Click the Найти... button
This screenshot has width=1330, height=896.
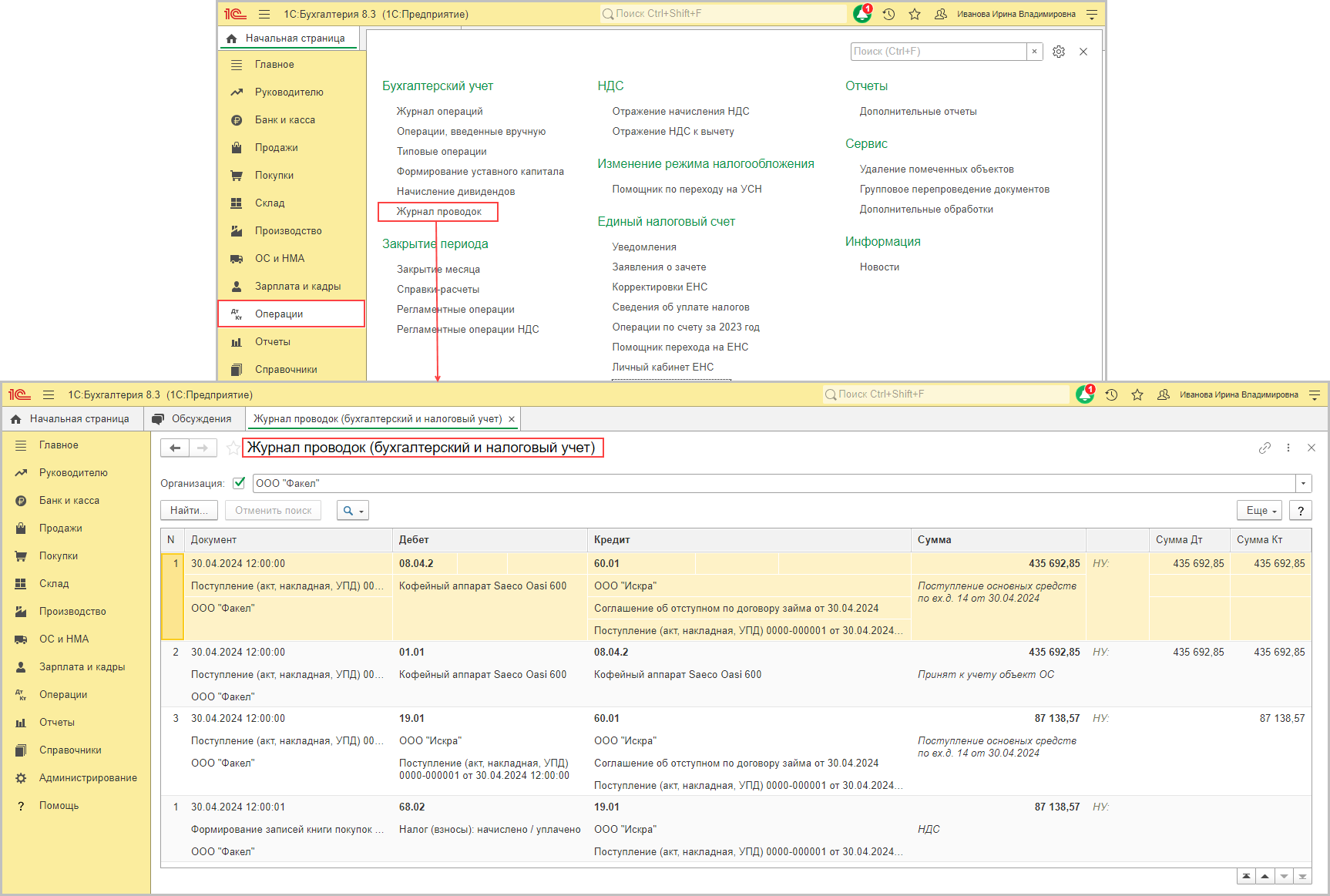pyautogui.click(x=190, y=511)
